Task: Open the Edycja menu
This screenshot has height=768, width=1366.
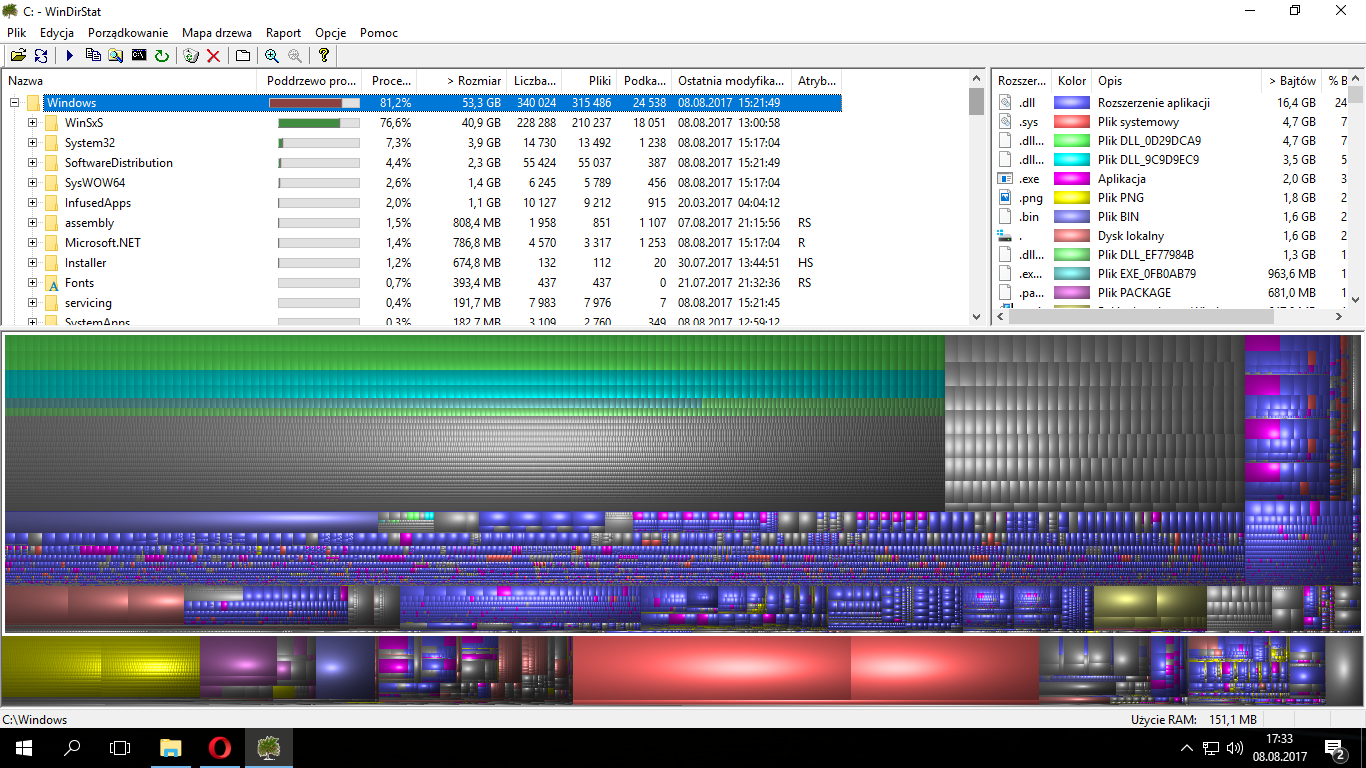Action: tap(57, 33)
